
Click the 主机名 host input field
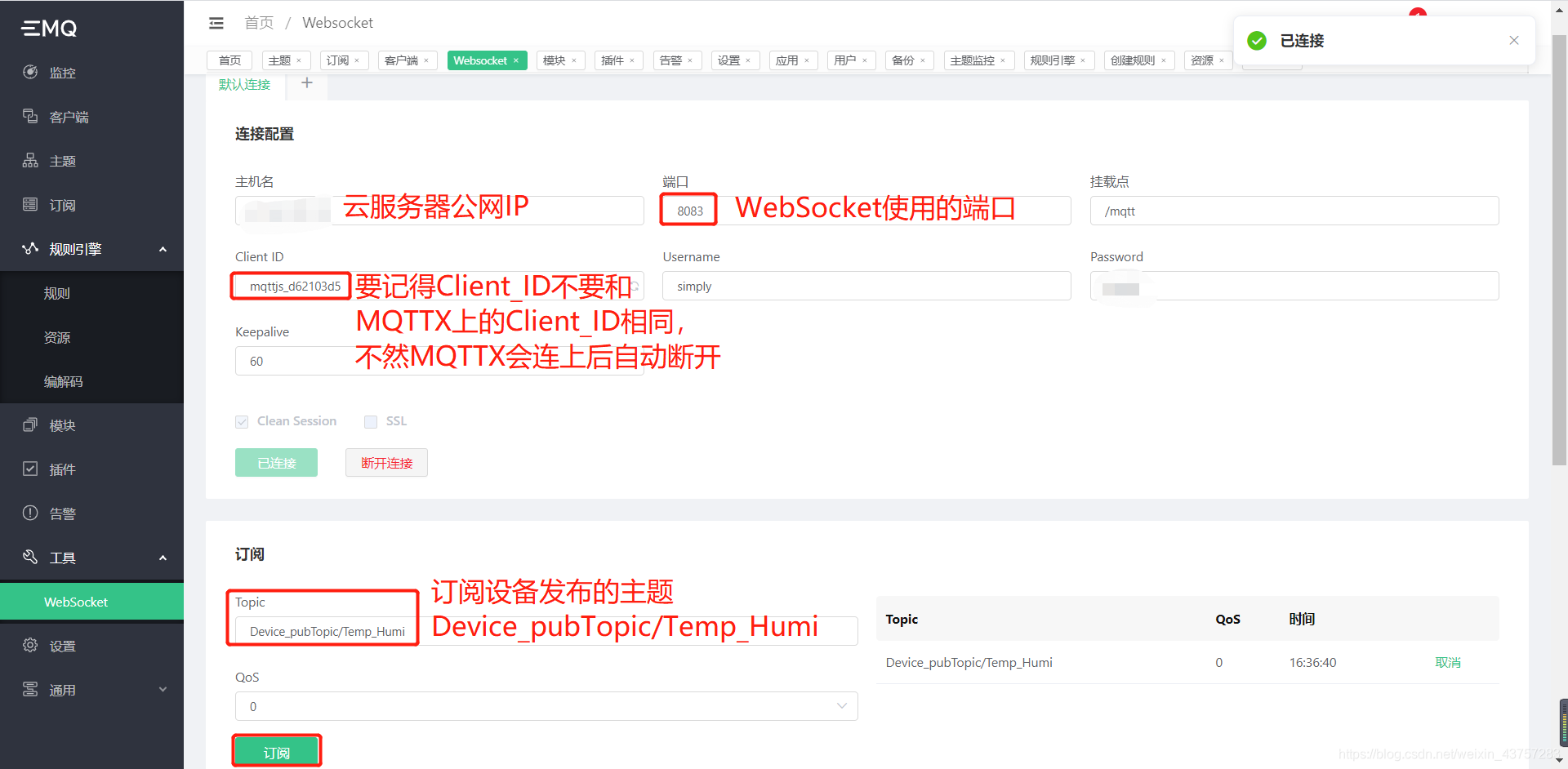tap(439, 211)
